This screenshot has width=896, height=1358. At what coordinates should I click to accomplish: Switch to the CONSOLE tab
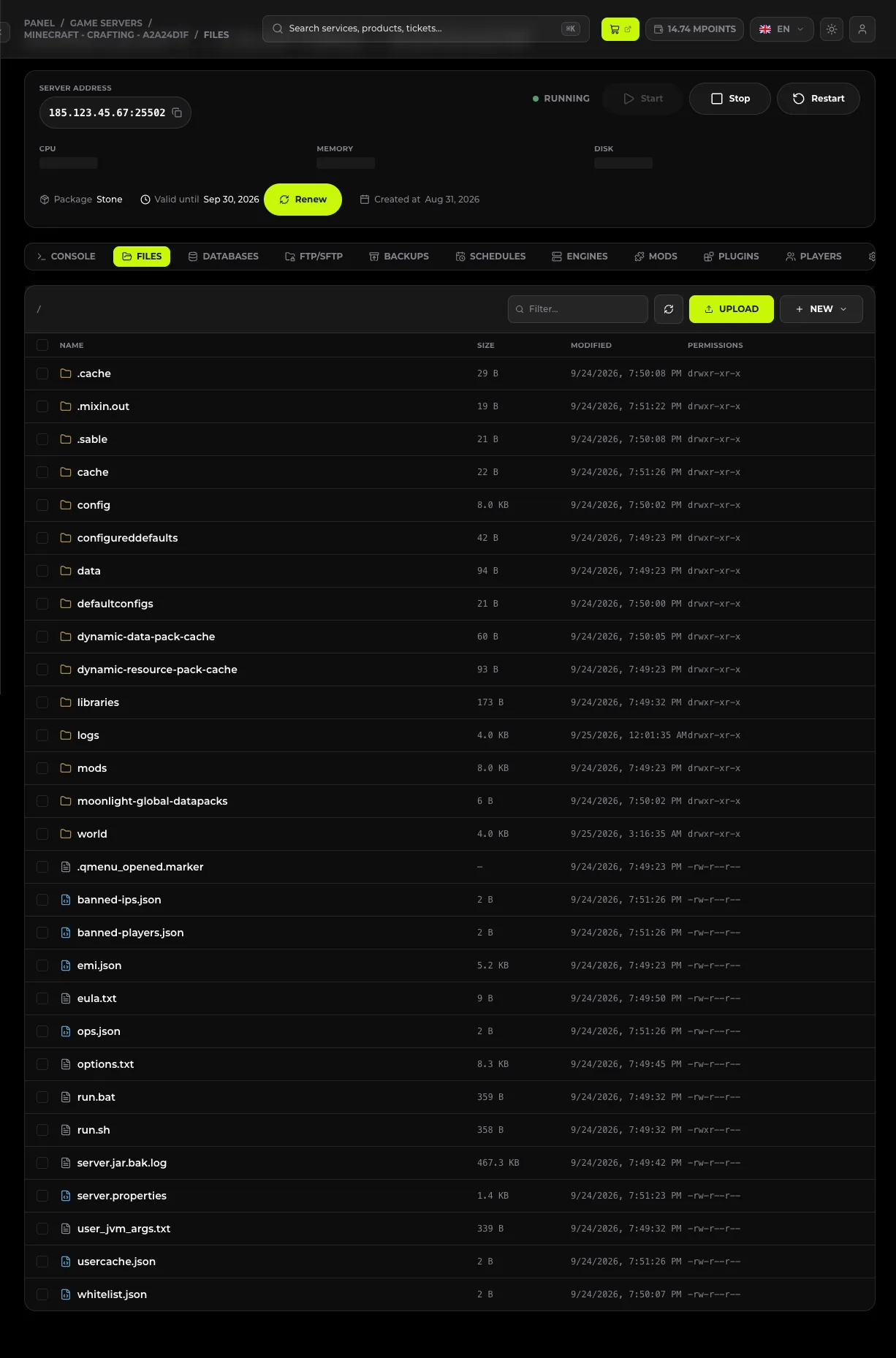tap(67, 257)
